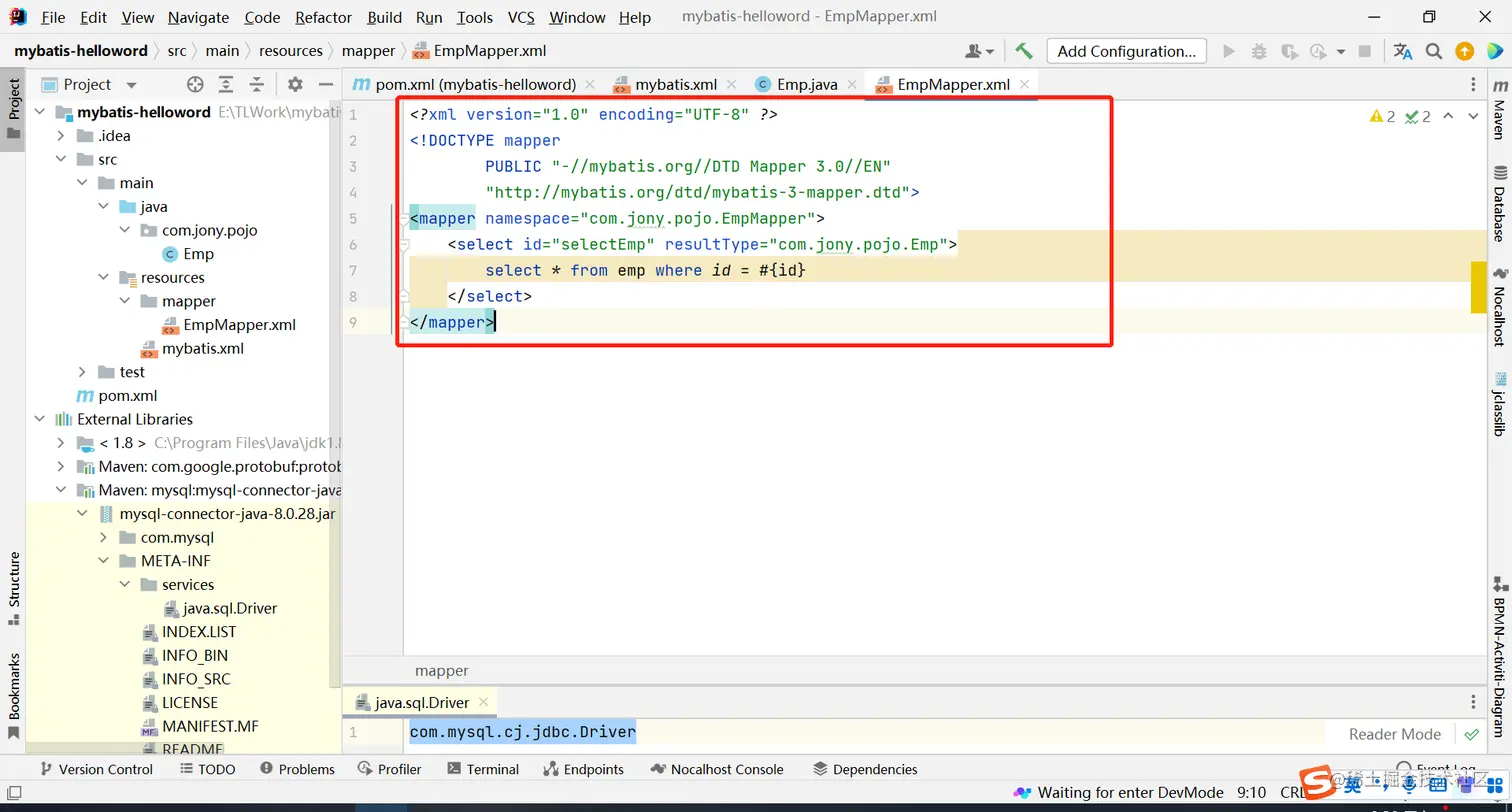Click the yellow warning stripe on the editor scrollbar
Screen dimensions: 1512x812
point(1479,287)
